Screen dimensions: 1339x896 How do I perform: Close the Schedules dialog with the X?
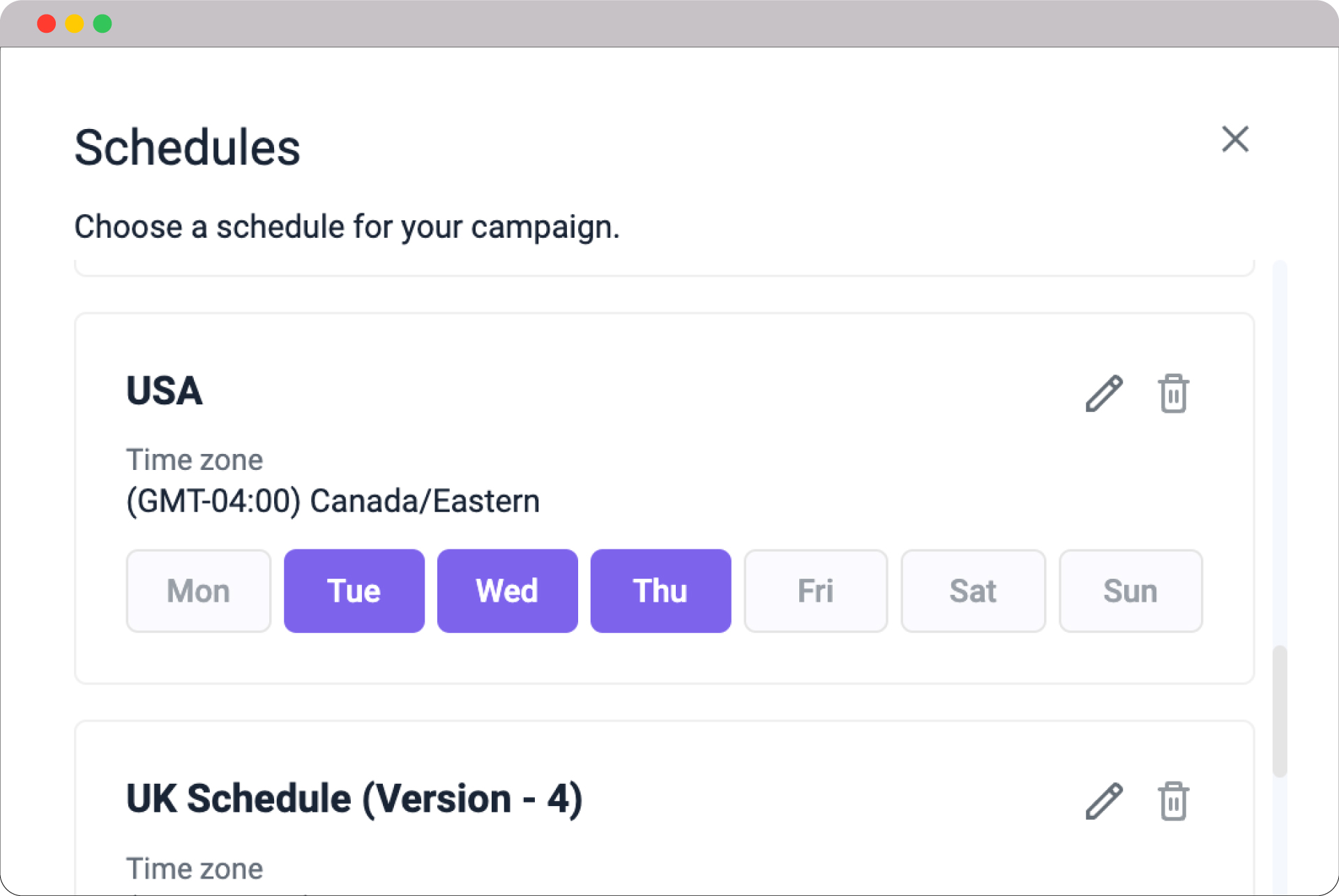tap(1235, 139)
